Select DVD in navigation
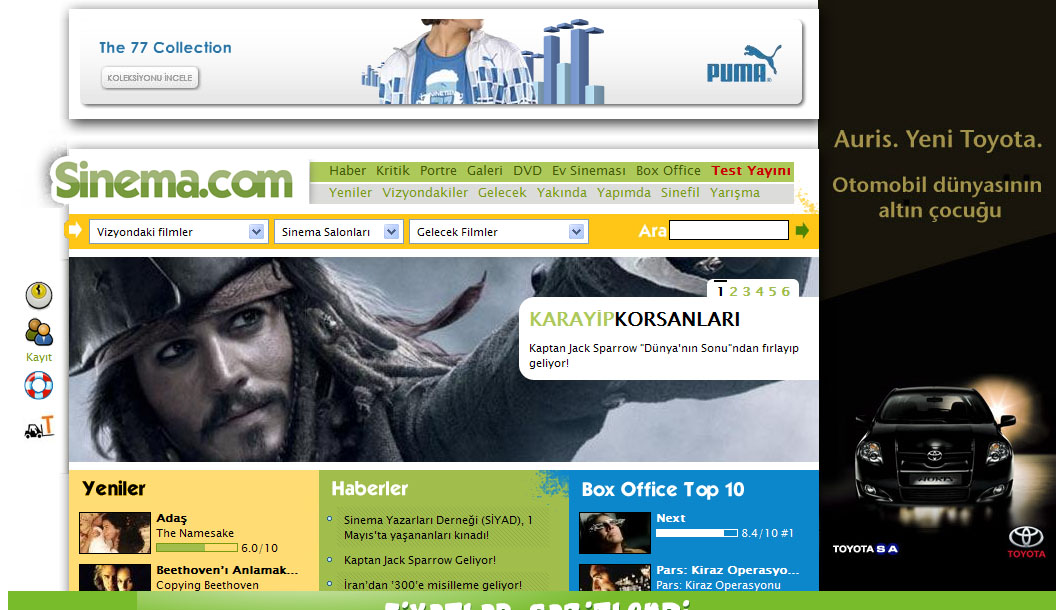The width and height of the screenshot is (1056, 610). point(527,171)
